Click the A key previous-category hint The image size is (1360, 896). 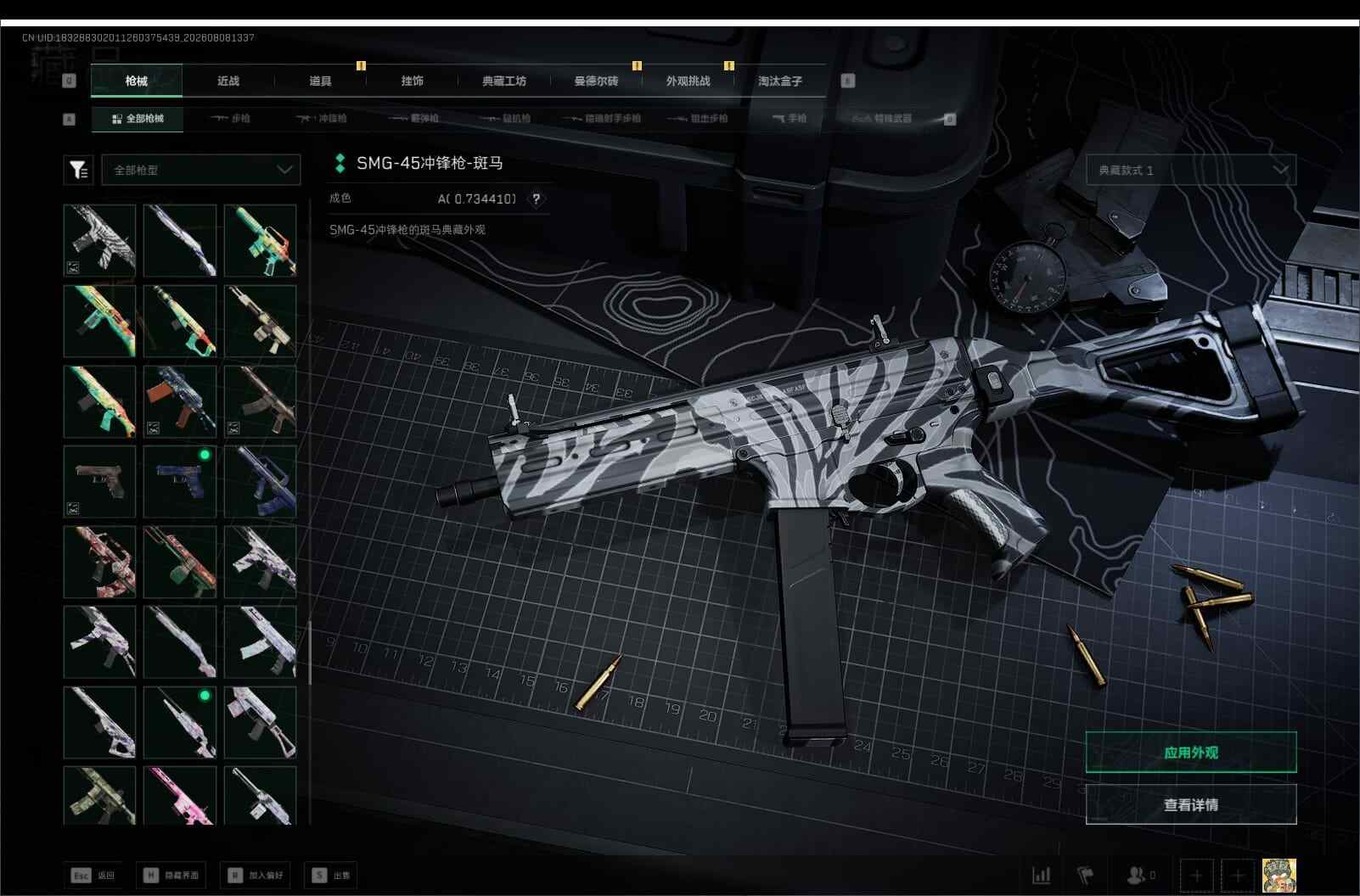point(70,119)
